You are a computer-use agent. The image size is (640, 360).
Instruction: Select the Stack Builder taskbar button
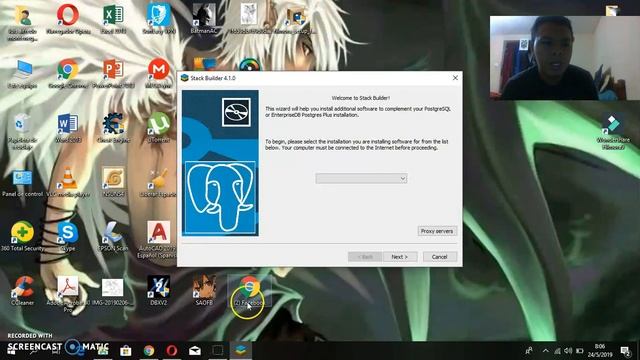point(241,351)
